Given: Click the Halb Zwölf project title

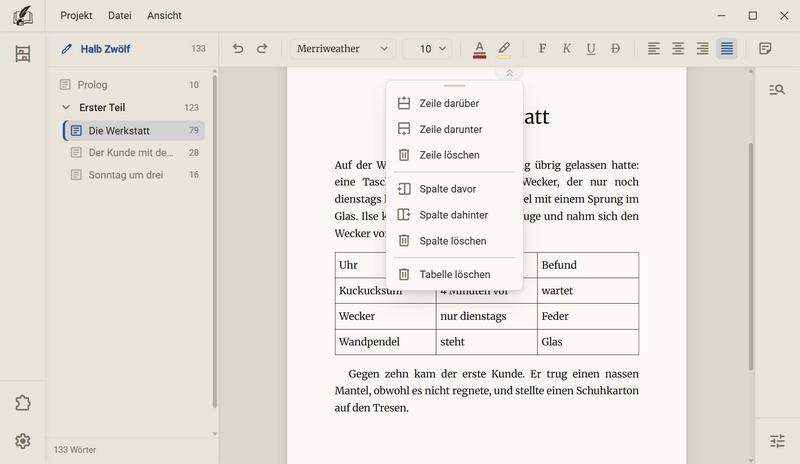Looking at the screenshot, I should coord(105,49).
